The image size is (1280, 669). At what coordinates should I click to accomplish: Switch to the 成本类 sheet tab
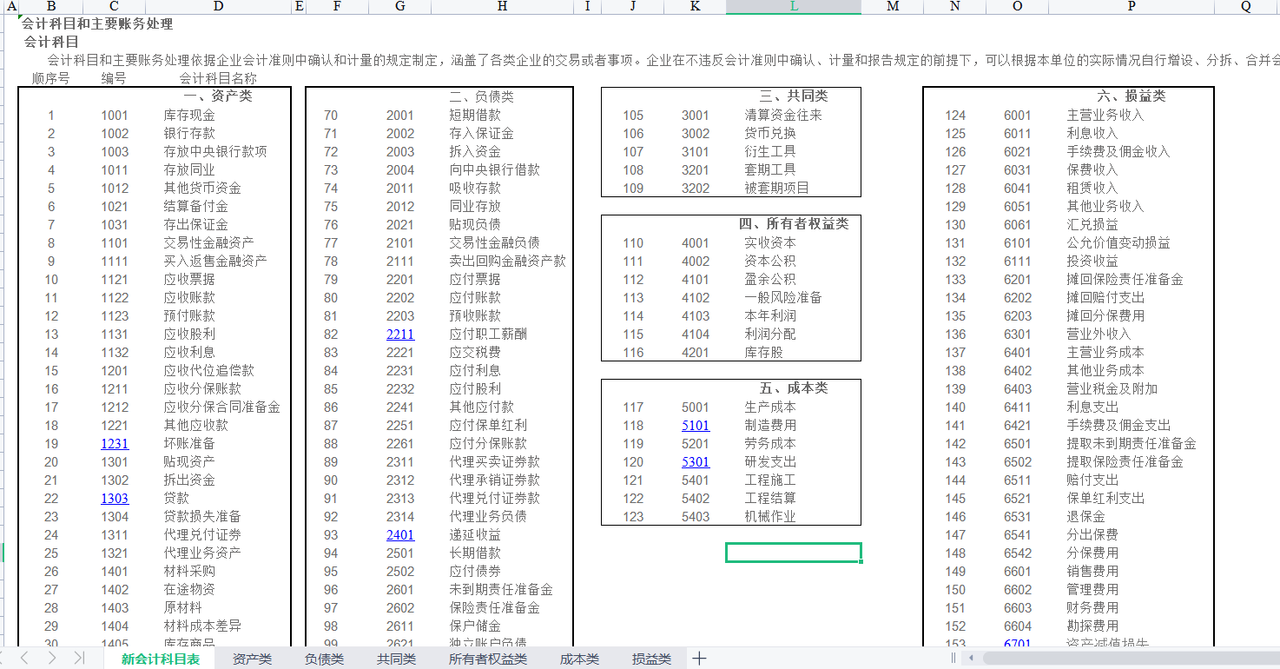coord(578,660)
